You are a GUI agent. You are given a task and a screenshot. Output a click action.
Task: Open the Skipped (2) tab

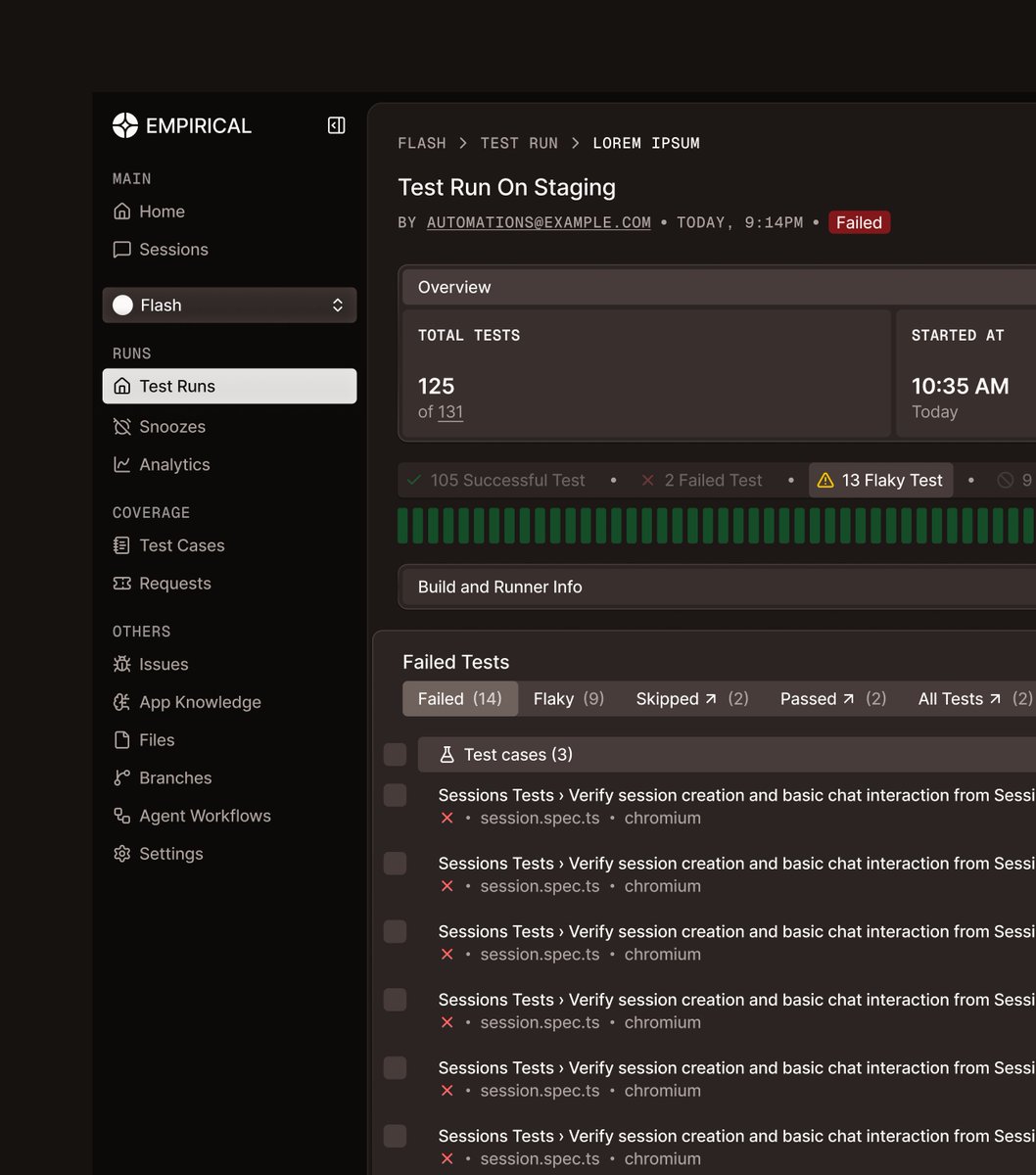[692, 698]
